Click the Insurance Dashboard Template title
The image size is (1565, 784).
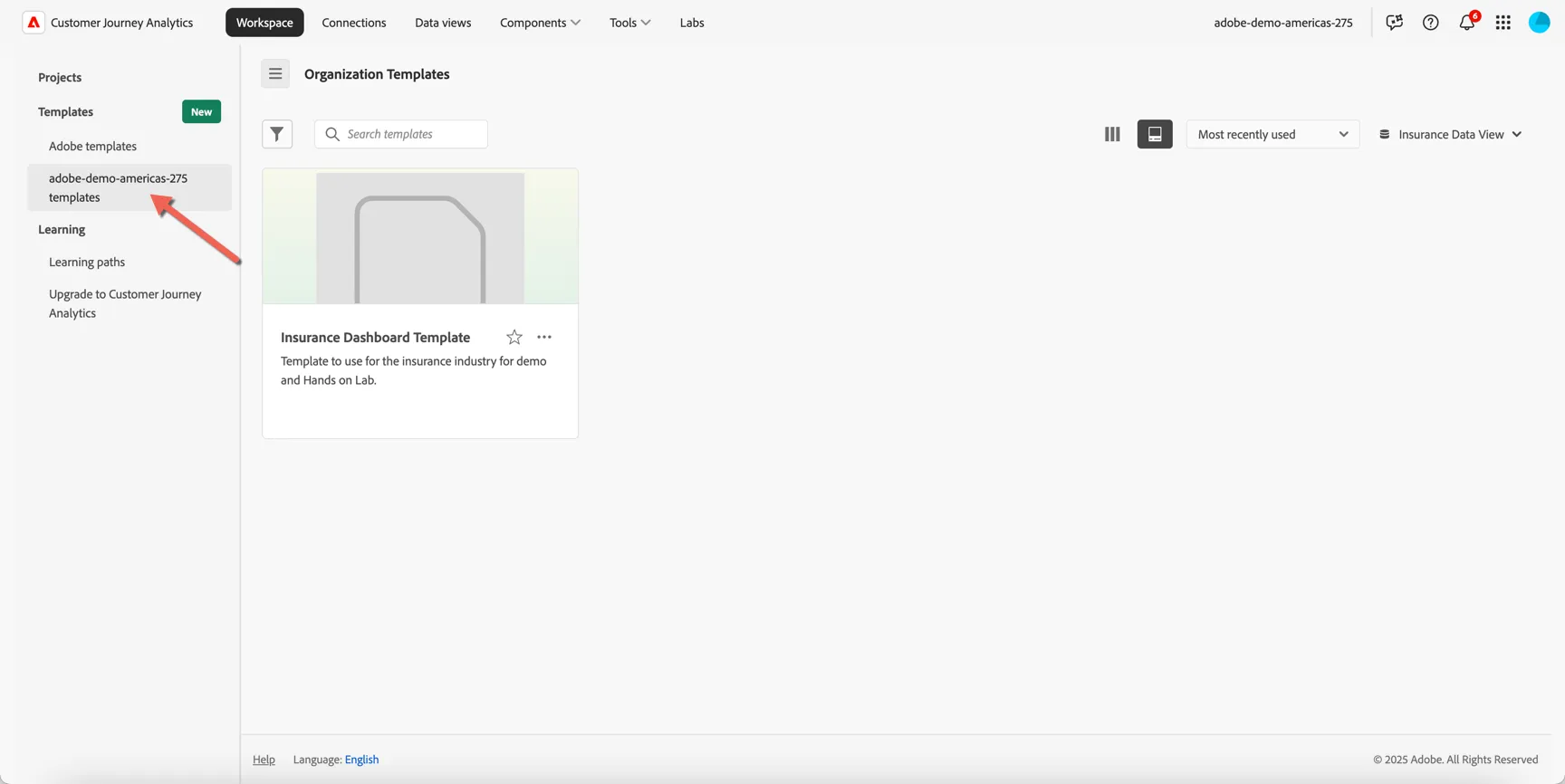coord(375,338)
